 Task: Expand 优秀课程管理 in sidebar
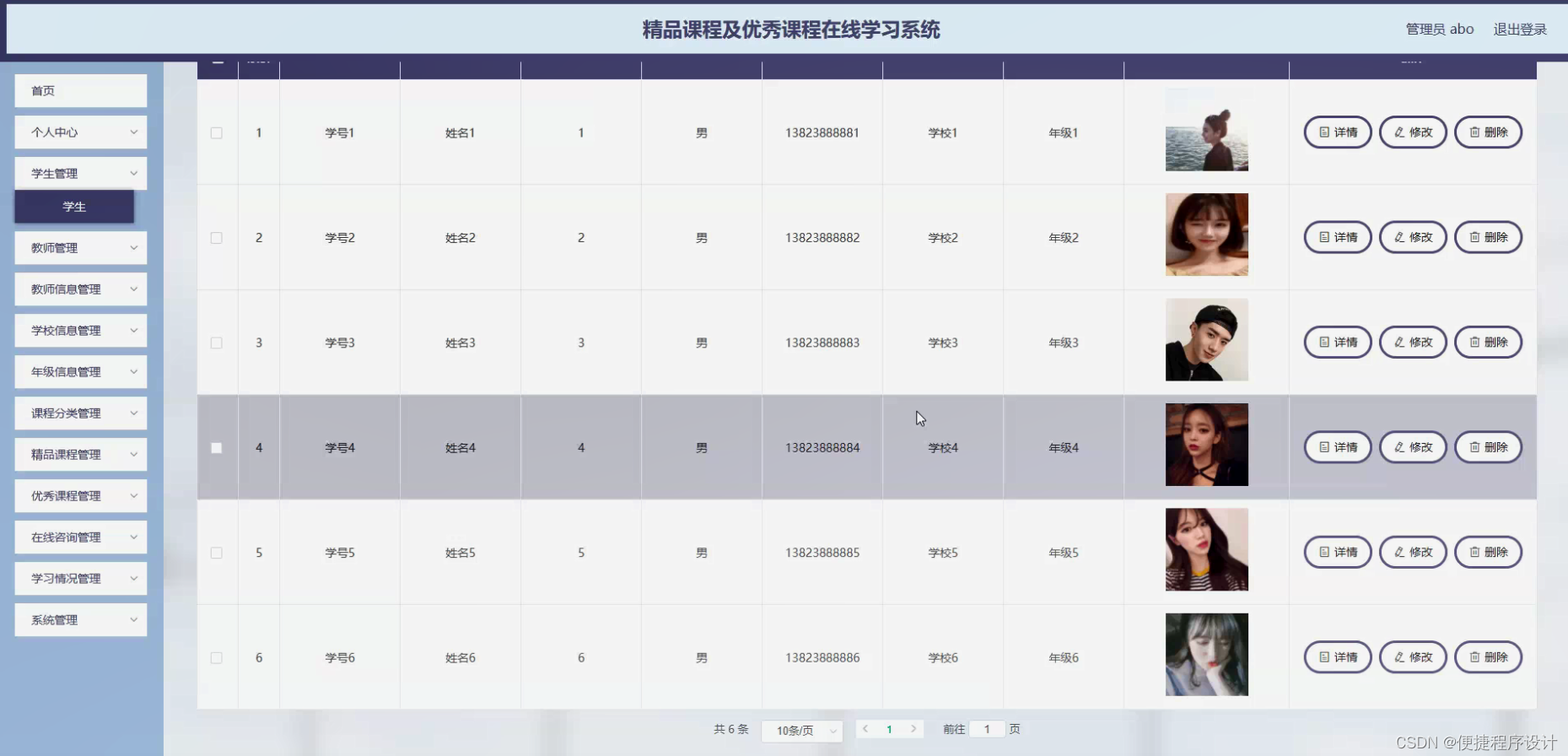click(x=81, y=496)
